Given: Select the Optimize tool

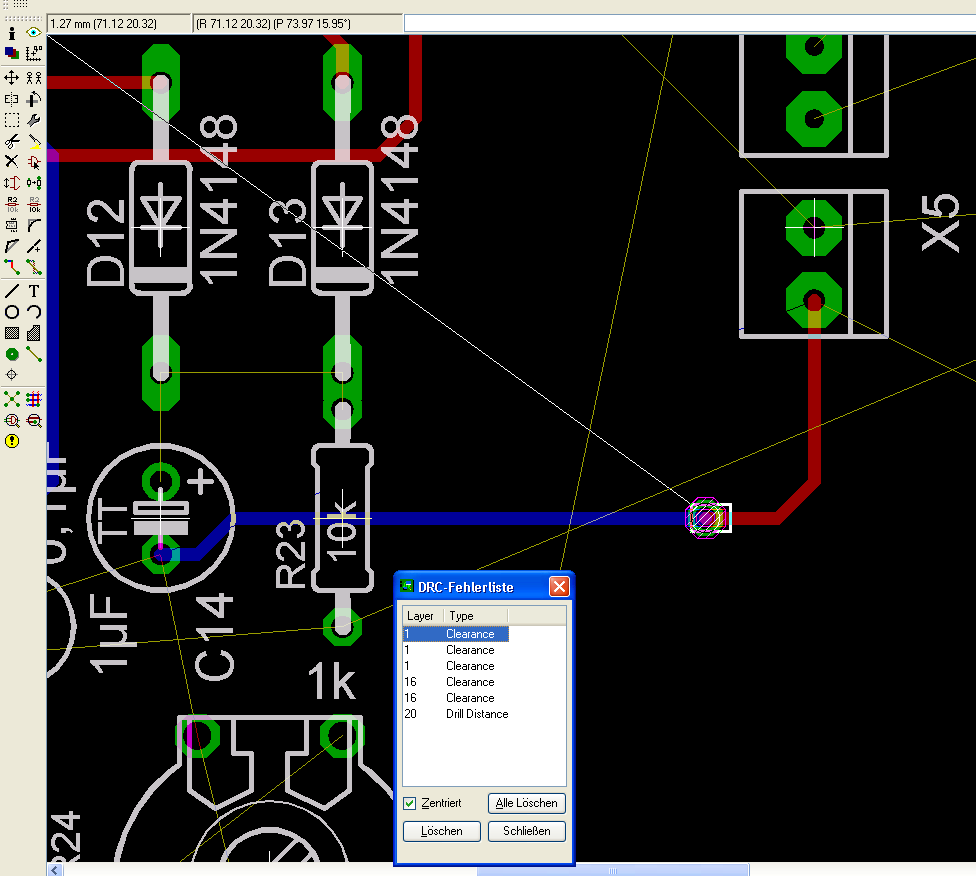Looking at the screenshot, I should (34, 246).
